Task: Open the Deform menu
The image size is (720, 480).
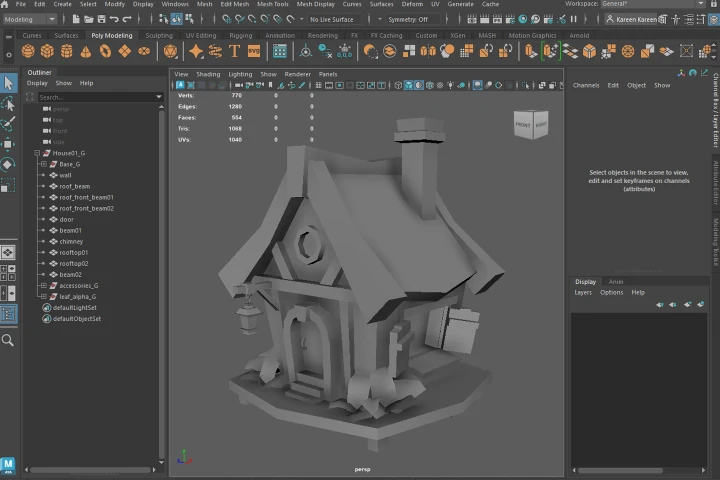Action: [x=412, y=4]
